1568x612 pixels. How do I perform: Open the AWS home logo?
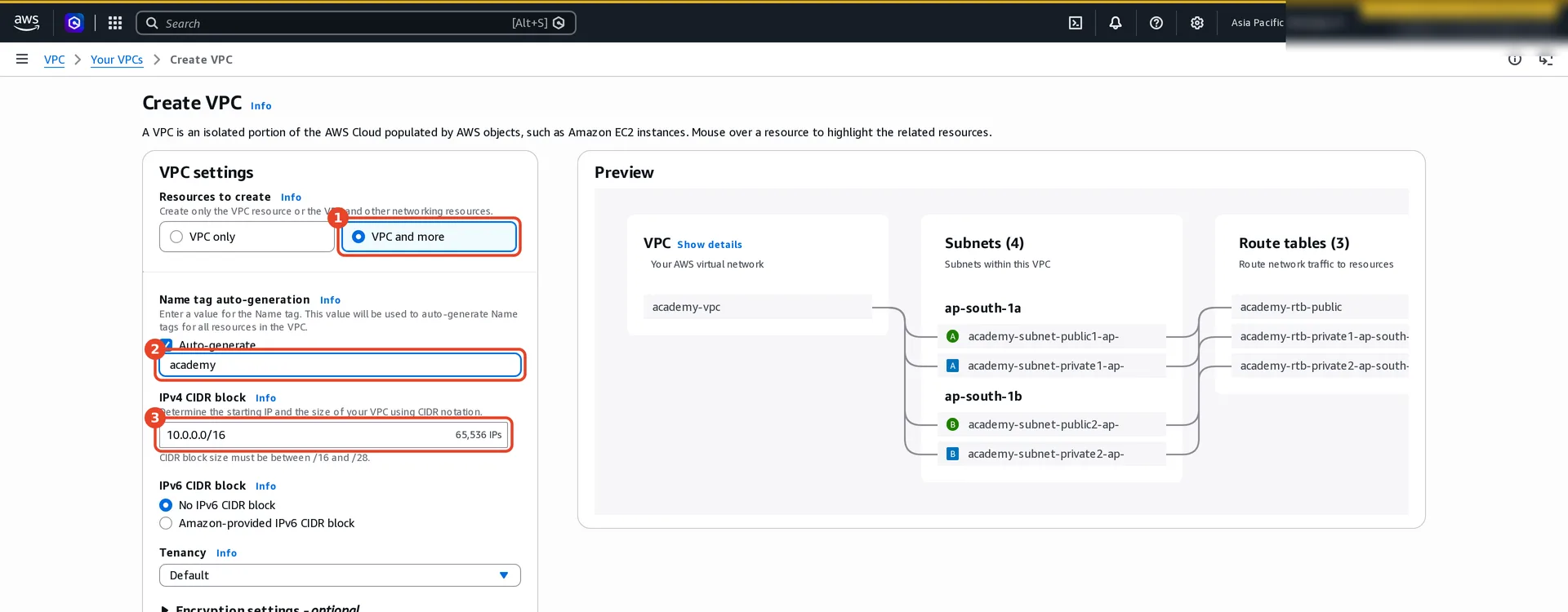(26, 23)
